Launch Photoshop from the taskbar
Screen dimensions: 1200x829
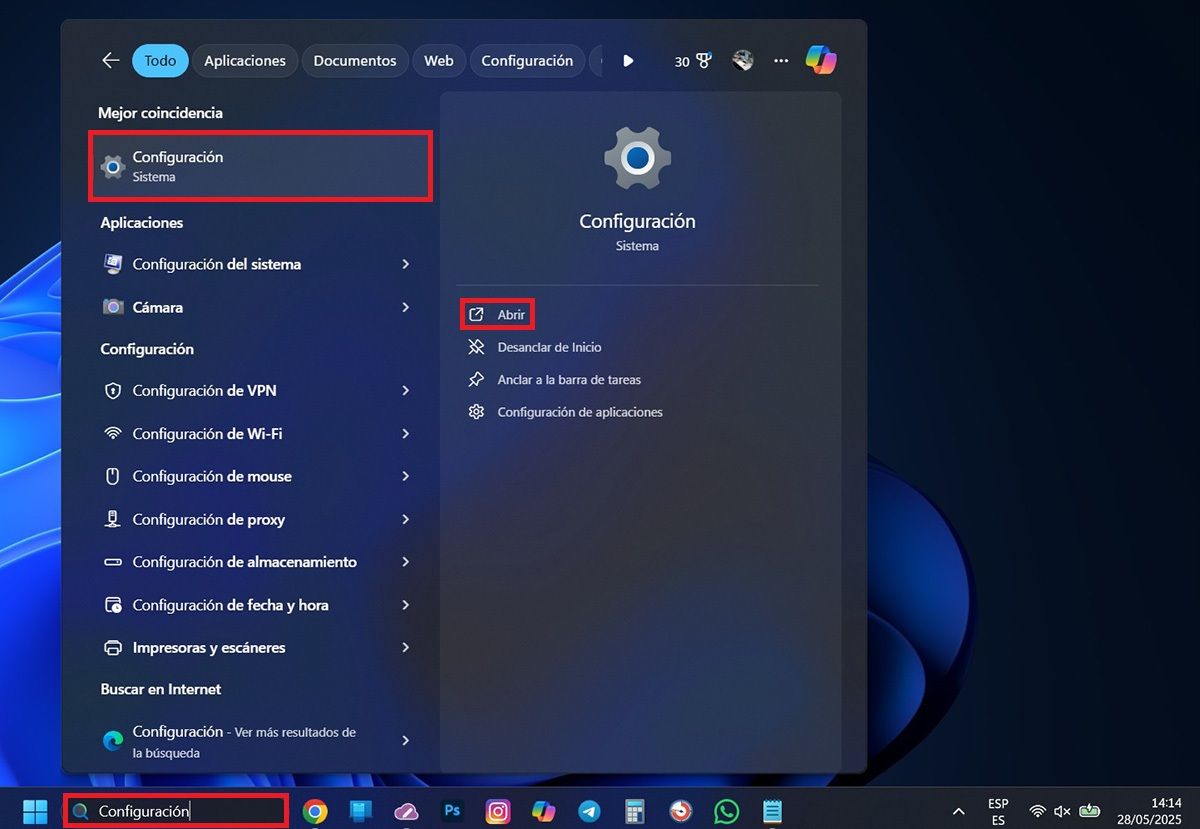(x=452, y=811)
